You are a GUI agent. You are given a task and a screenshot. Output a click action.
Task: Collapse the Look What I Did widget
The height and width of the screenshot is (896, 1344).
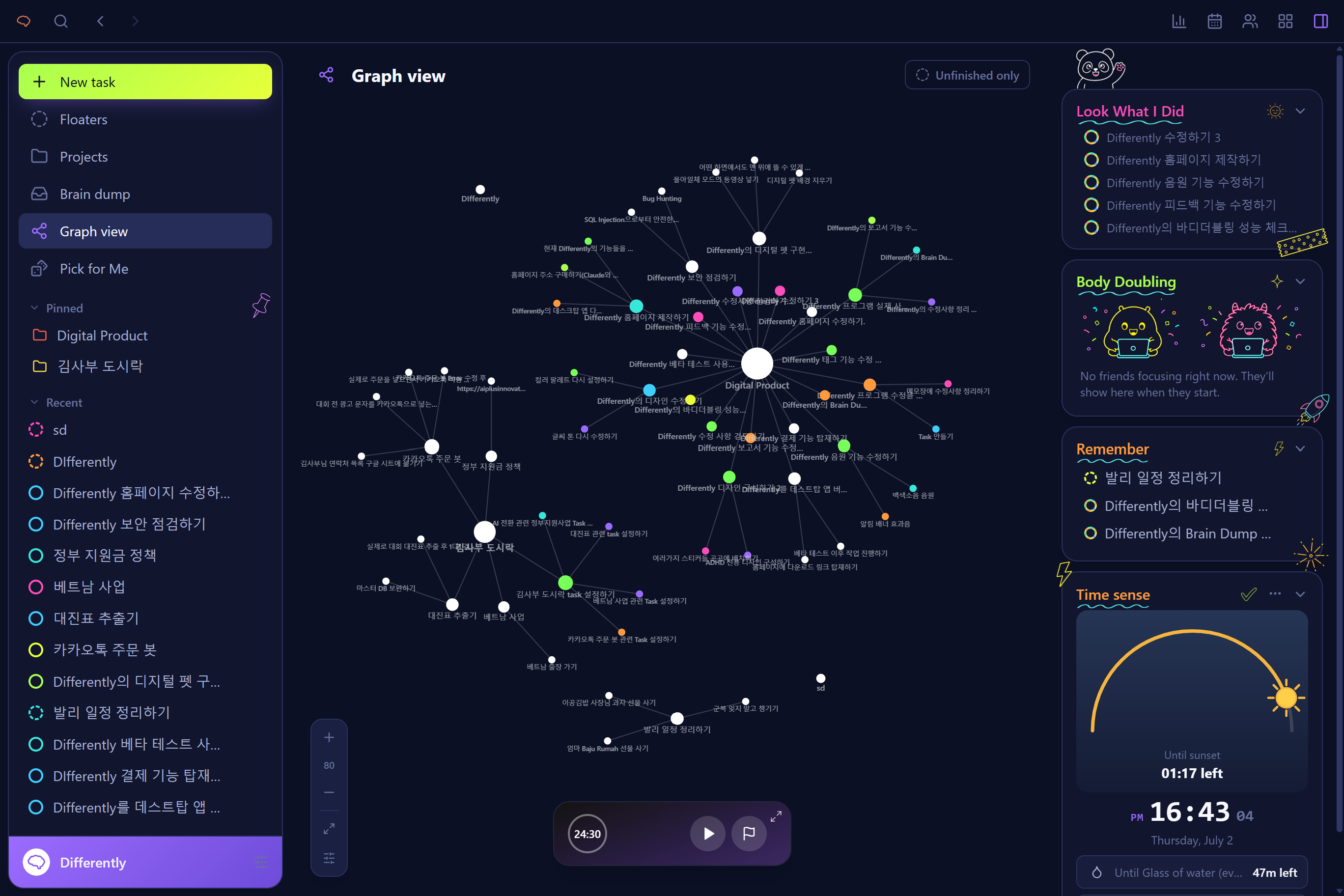coord(1301,111)
